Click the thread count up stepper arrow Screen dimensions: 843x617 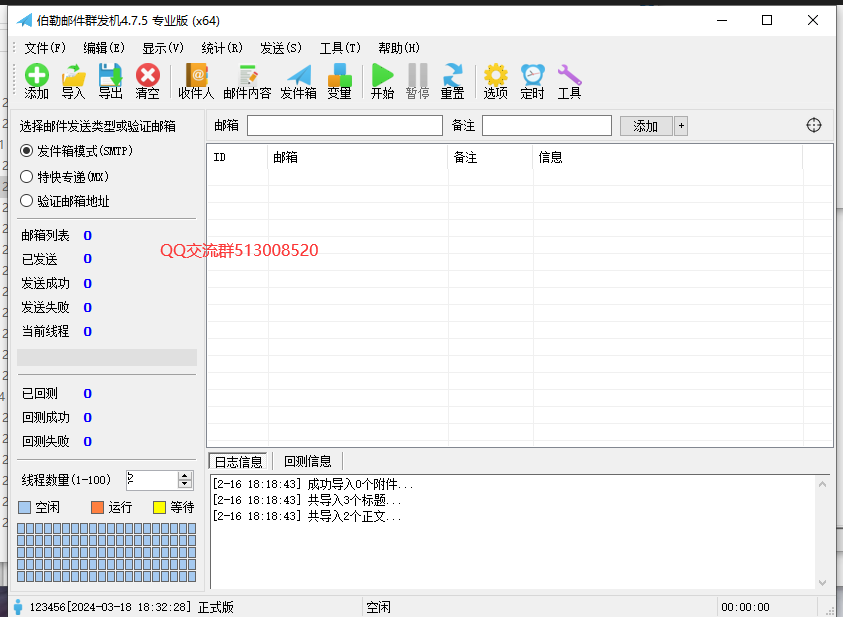click(182, 475)
